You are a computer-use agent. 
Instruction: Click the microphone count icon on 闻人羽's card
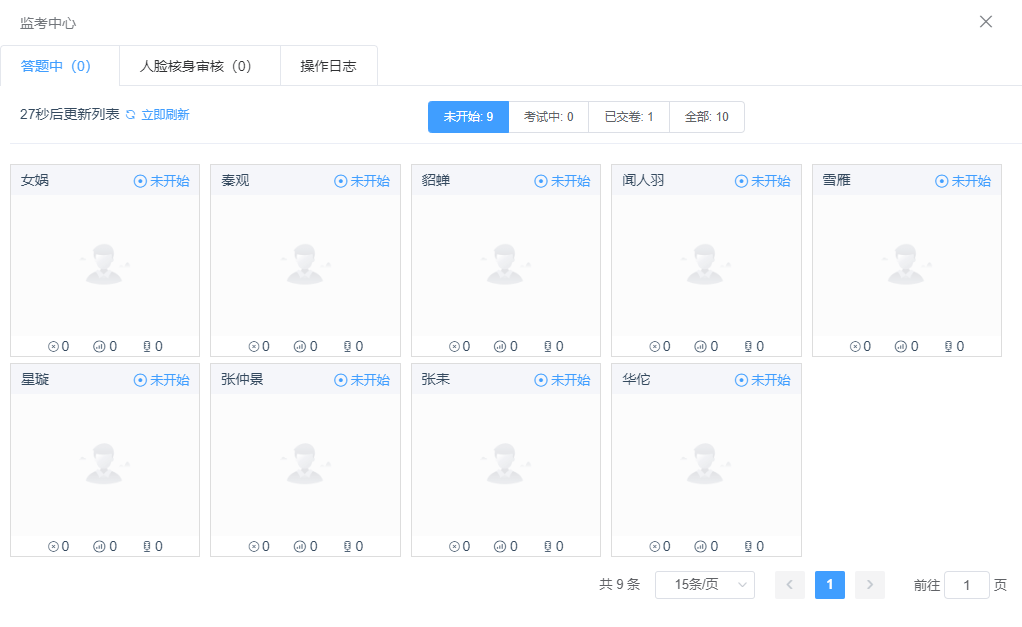(748, 347)
